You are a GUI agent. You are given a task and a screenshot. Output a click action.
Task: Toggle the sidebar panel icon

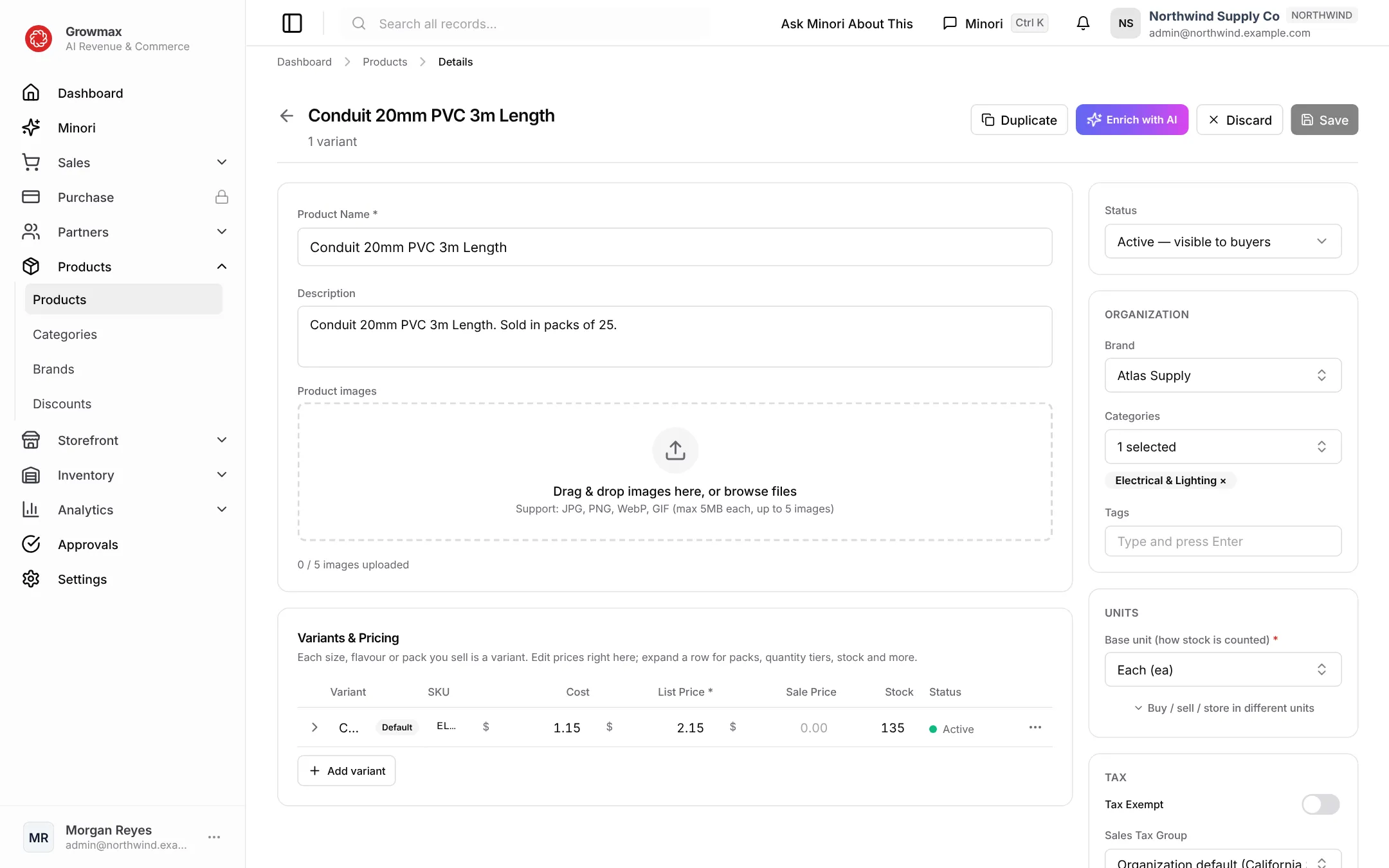pyautogui.click(x=292, y=24)
